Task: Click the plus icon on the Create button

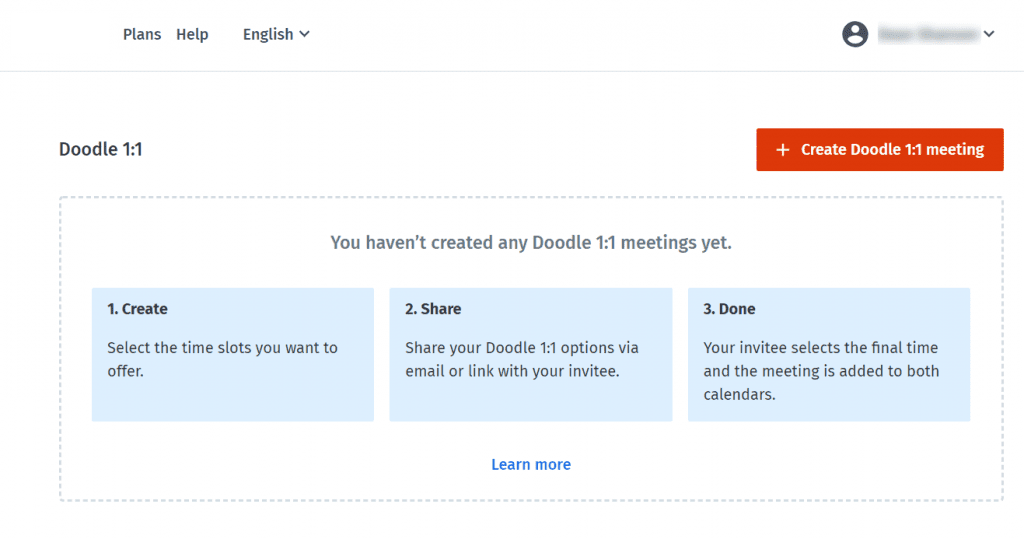Action: pyautogui.click(x=782, y=150)
